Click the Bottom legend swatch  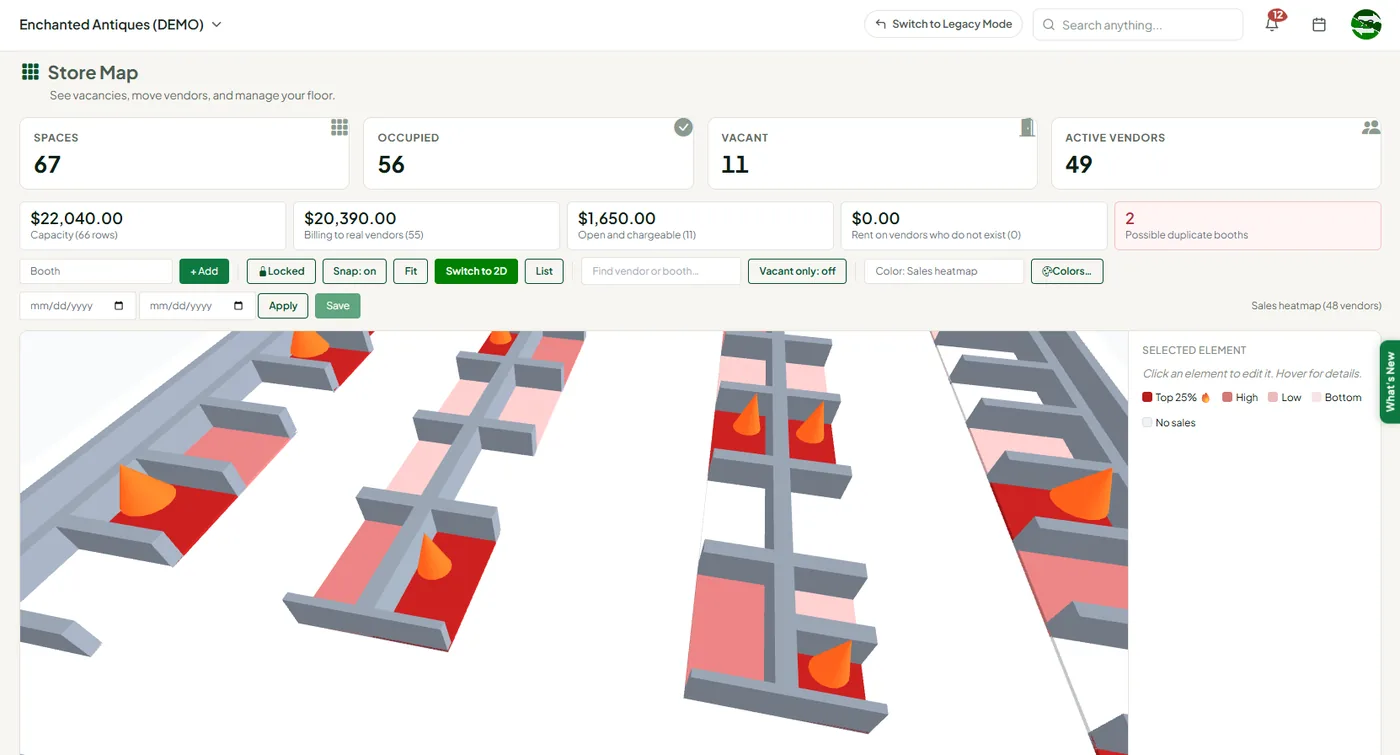click(1317, 398)
